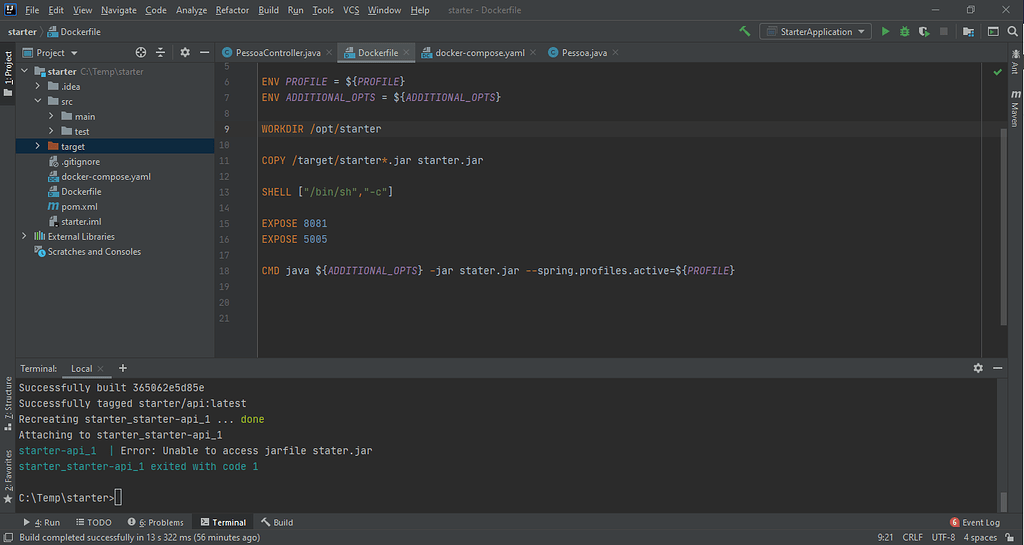The width and height of the screenshot is (1024, 545).
Task: Open the Refactor menu
Action: pyautogui.click(x=232, y=10)
